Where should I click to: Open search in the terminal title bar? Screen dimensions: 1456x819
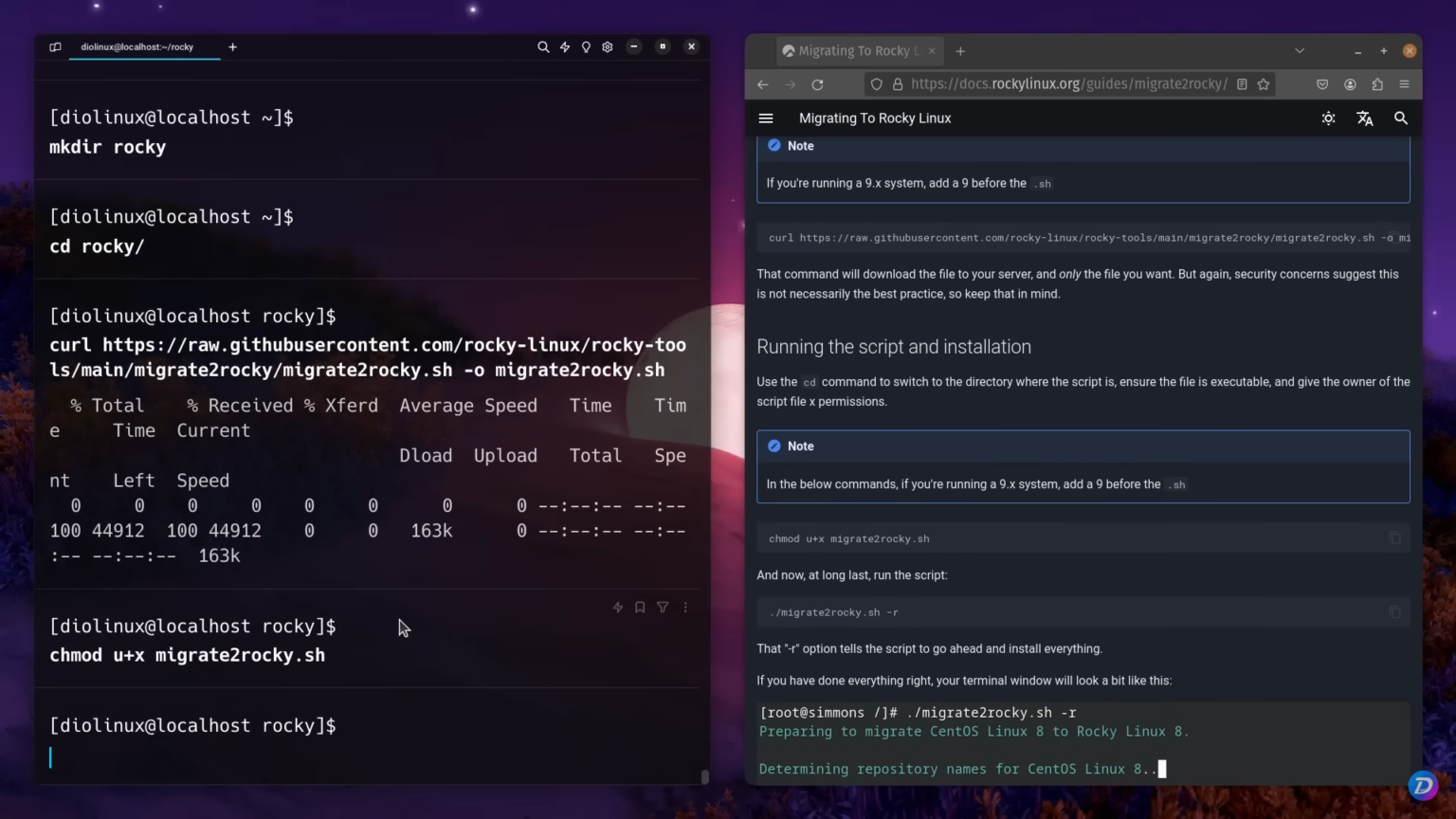[543, 46]
